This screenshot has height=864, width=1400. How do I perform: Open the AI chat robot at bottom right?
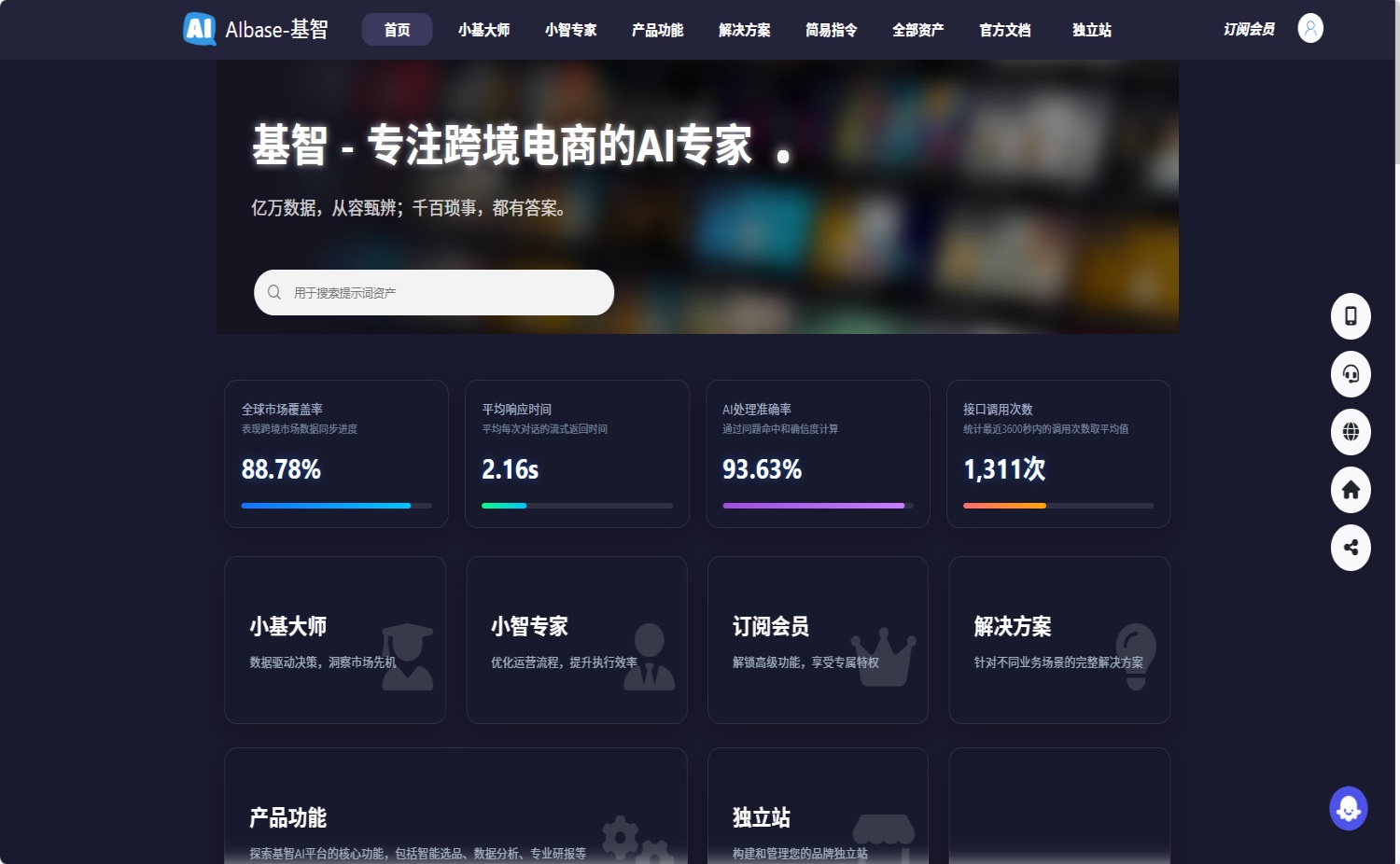pyautogui.click(x=1348, y=808)
